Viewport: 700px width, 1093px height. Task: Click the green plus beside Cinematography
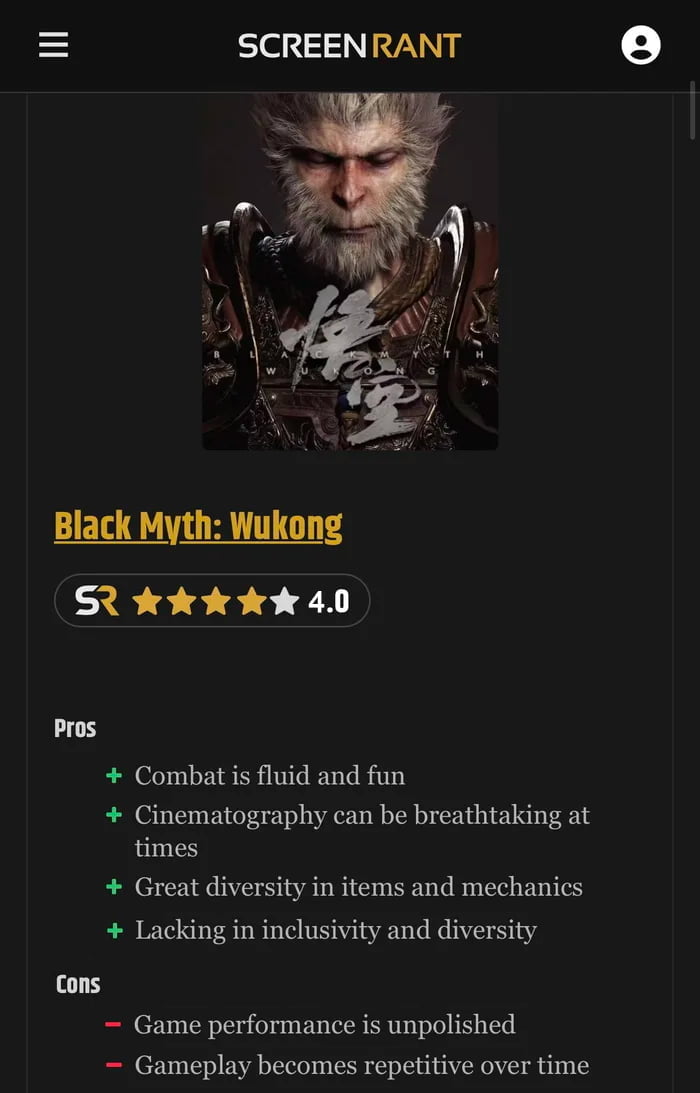point(114,815)
